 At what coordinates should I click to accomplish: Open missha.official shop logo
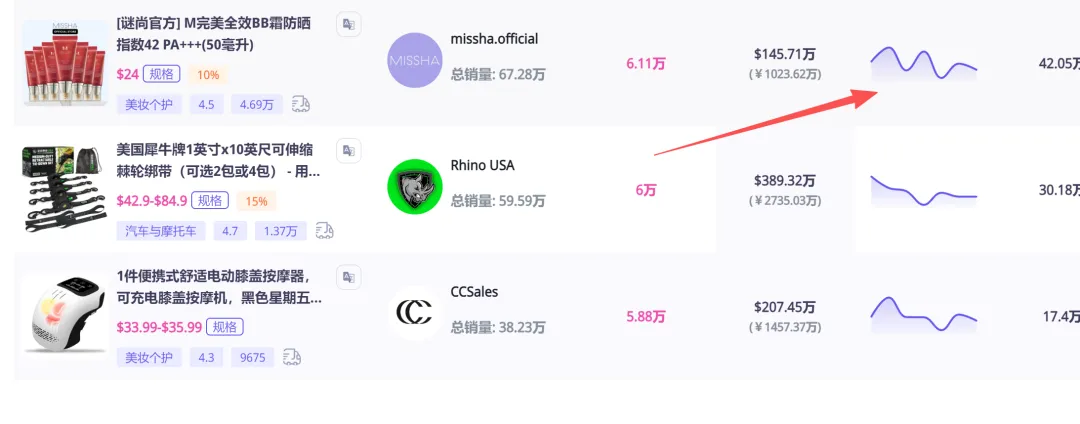tap(414, 60)
